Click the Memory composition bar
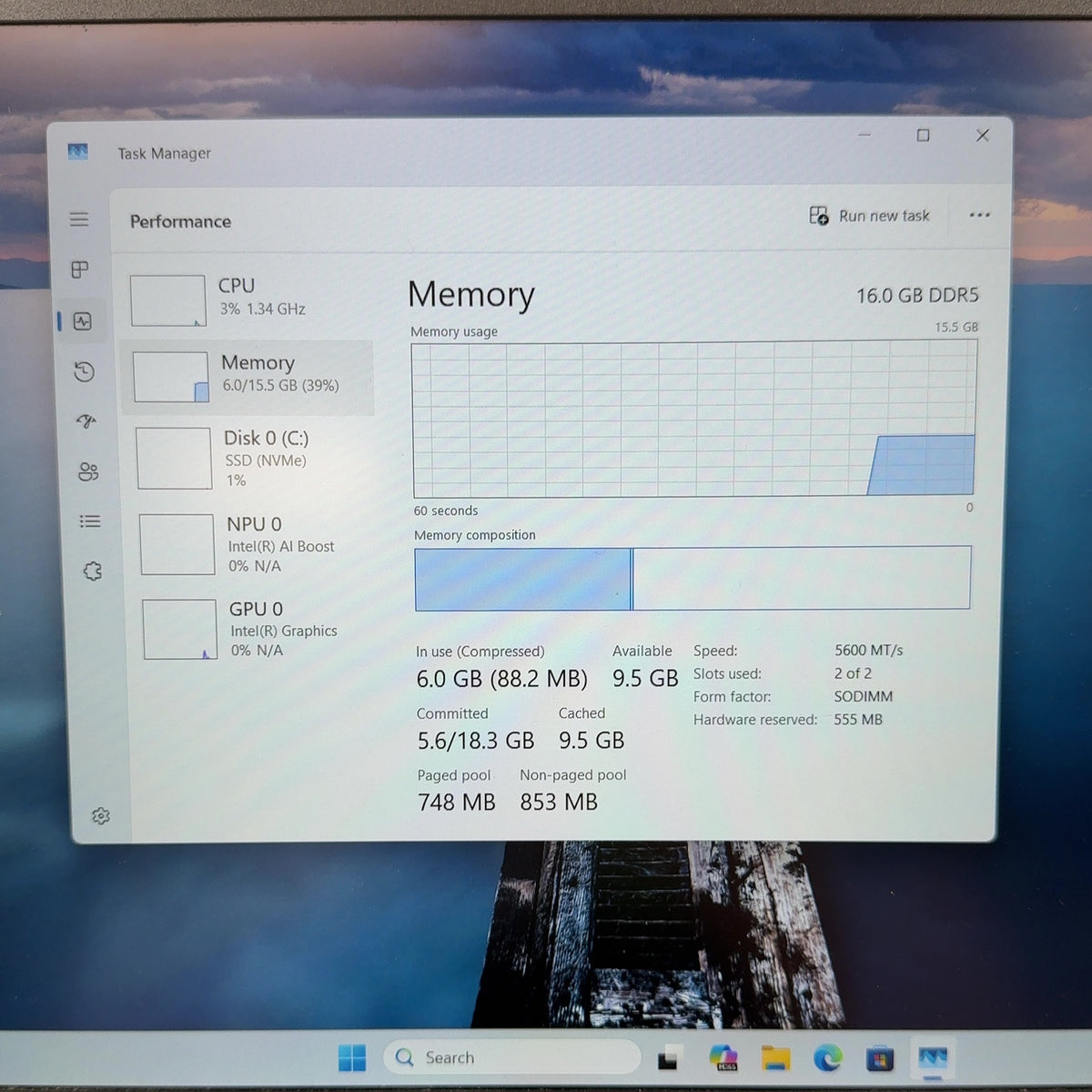The image size is (1092, 1092). coord(693,578)
